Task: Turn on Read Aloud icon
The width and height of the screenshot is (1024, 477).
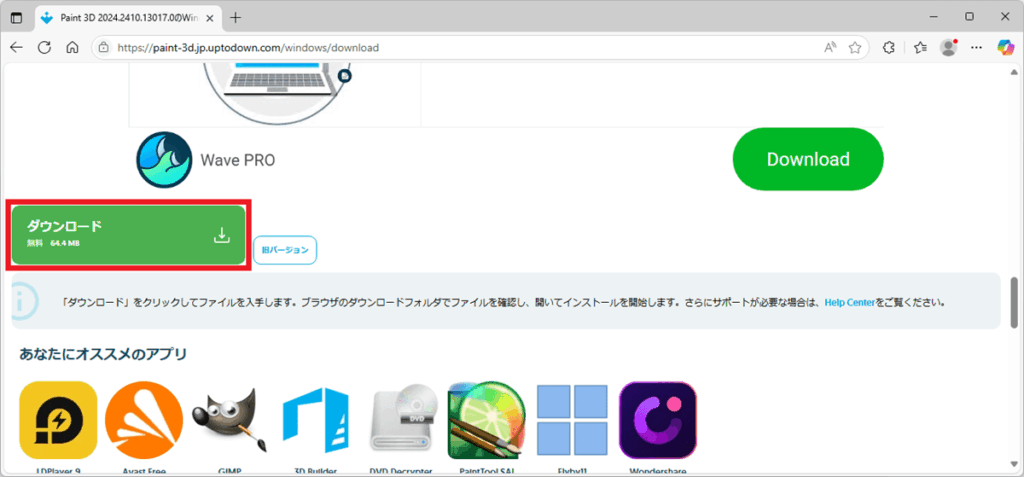Action: pos(830,48)
